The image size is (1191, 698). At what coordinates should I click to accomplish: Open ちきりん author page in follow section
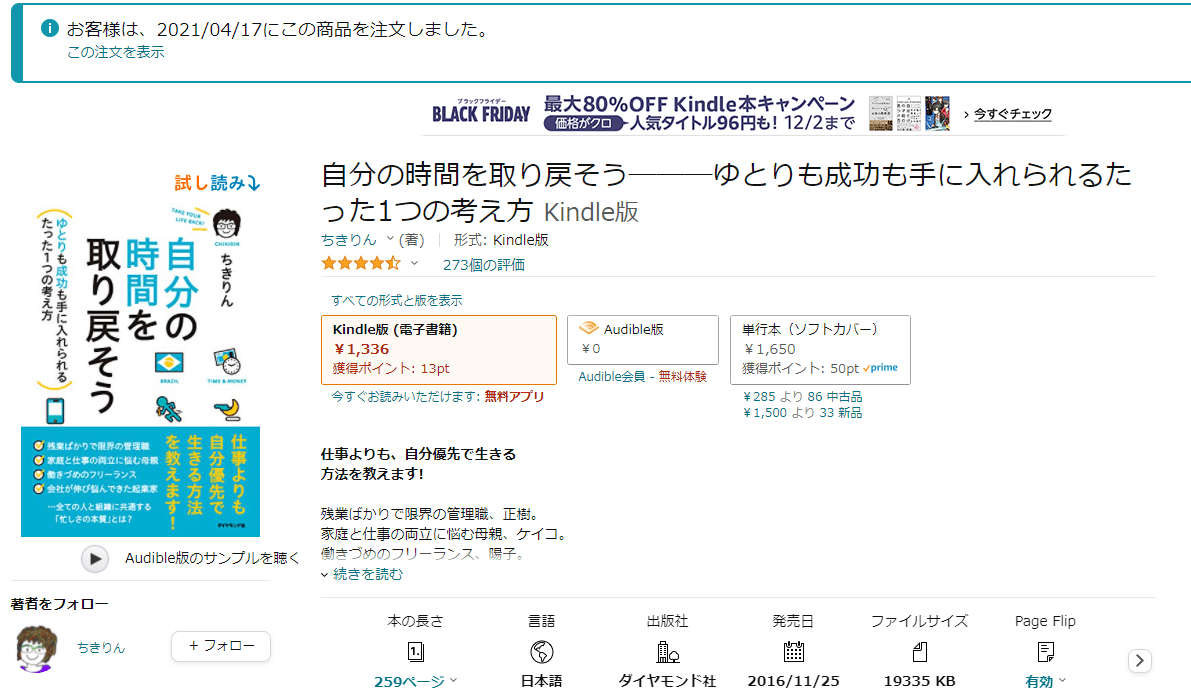[101, 648]
